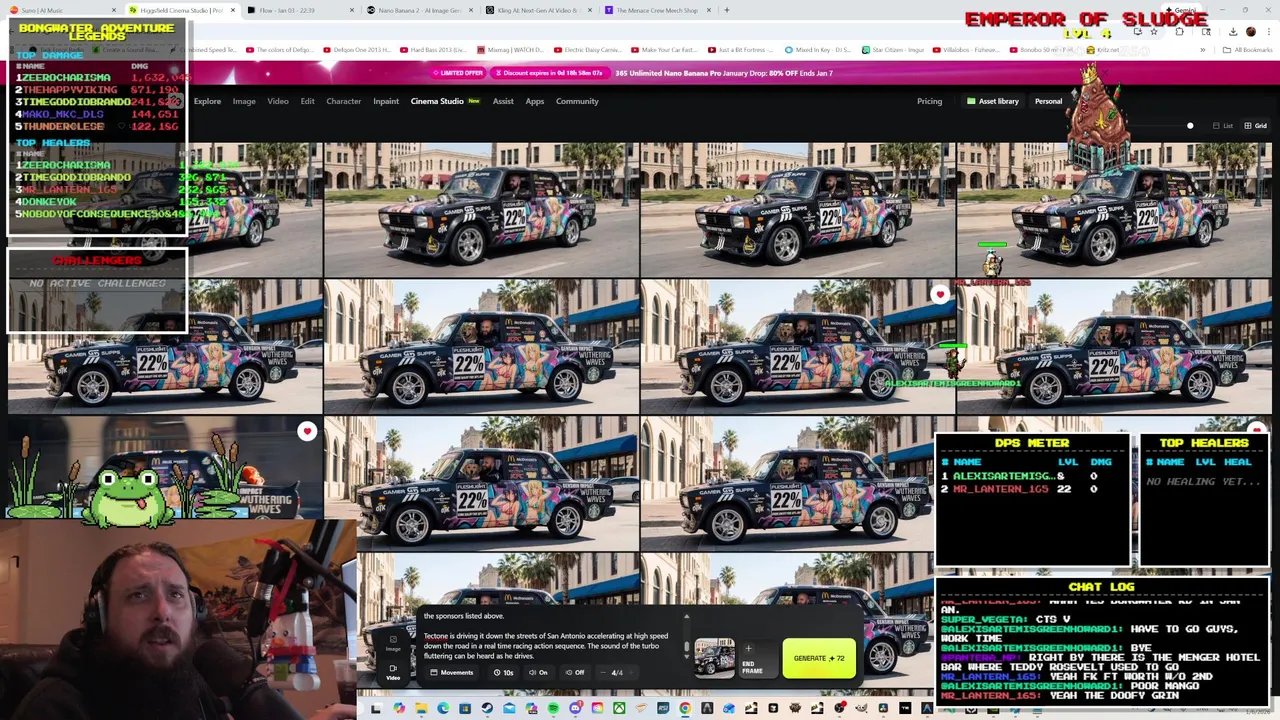The width and height of the screenshot is (1280, 720).
Task: Toggle the sound On setting
Action: pos(539,672)
